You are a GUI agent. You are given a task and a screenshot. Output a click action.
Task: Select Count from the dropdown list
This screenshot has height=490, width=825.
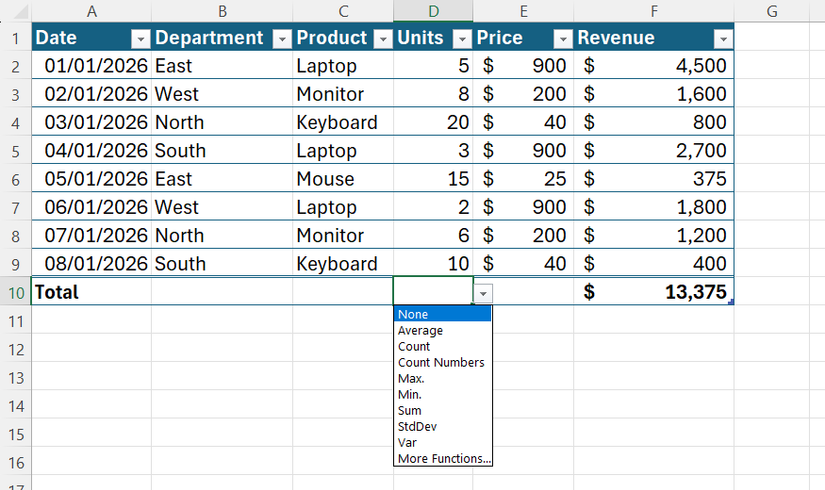click(414, 347)
